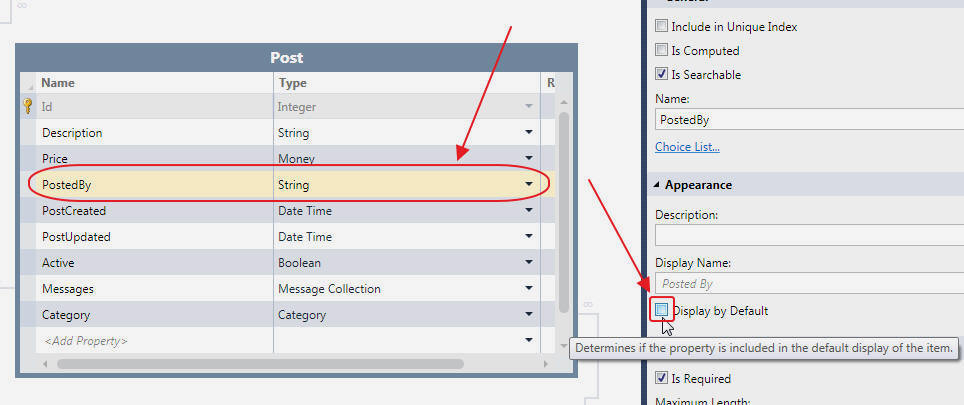This screenshot has width=964, height=405.
Task: Tick the Display by Default checkbox
Action: coord(661,310)
